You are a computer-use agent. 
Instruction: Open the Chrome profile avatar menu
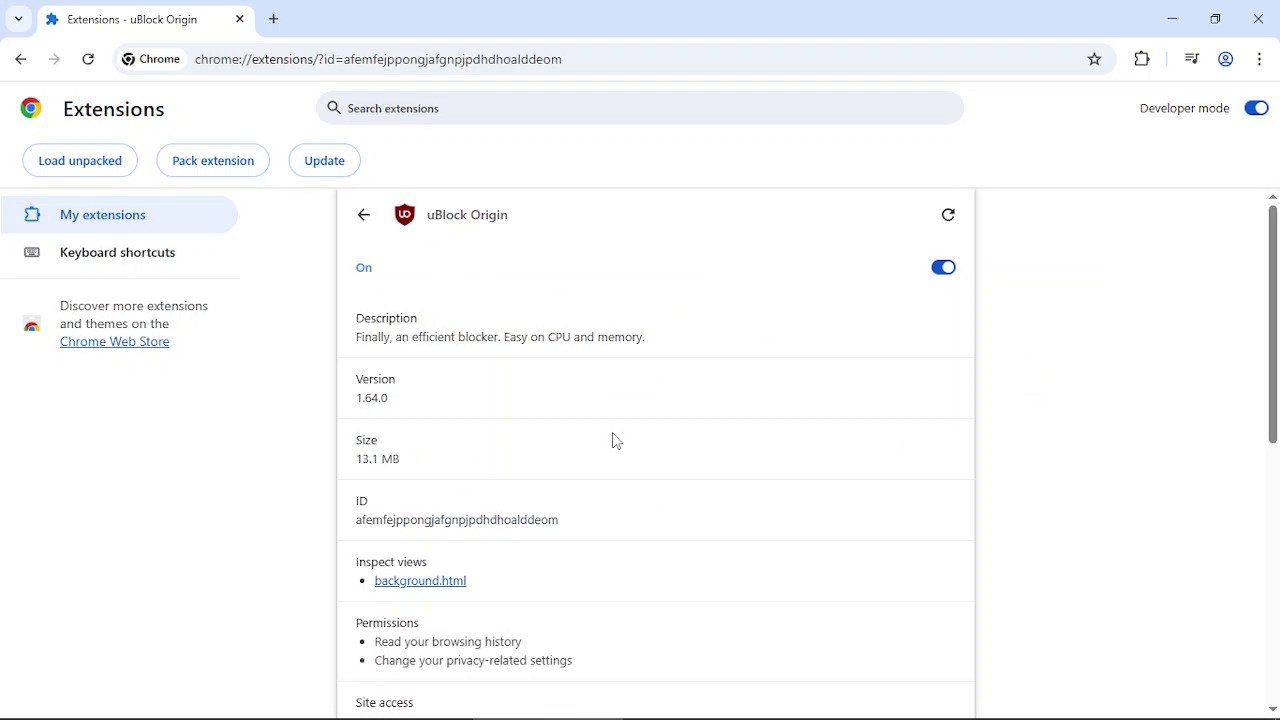pyautogui.click(x=1225, y=59)
